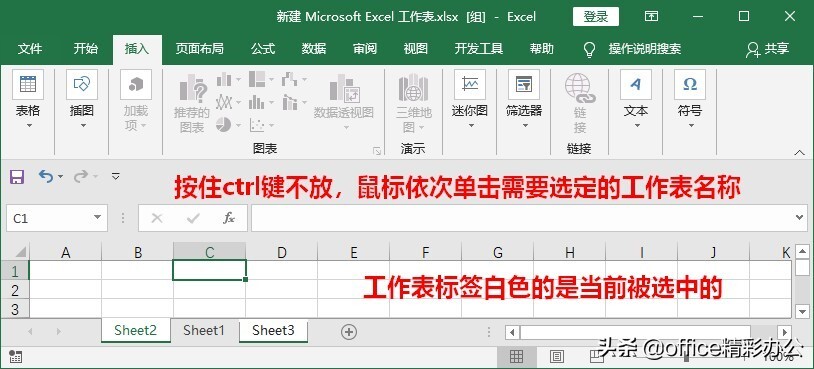Screen dimensions: 814x369
Task: Expand the formula bar
Action: click(800, 217)
